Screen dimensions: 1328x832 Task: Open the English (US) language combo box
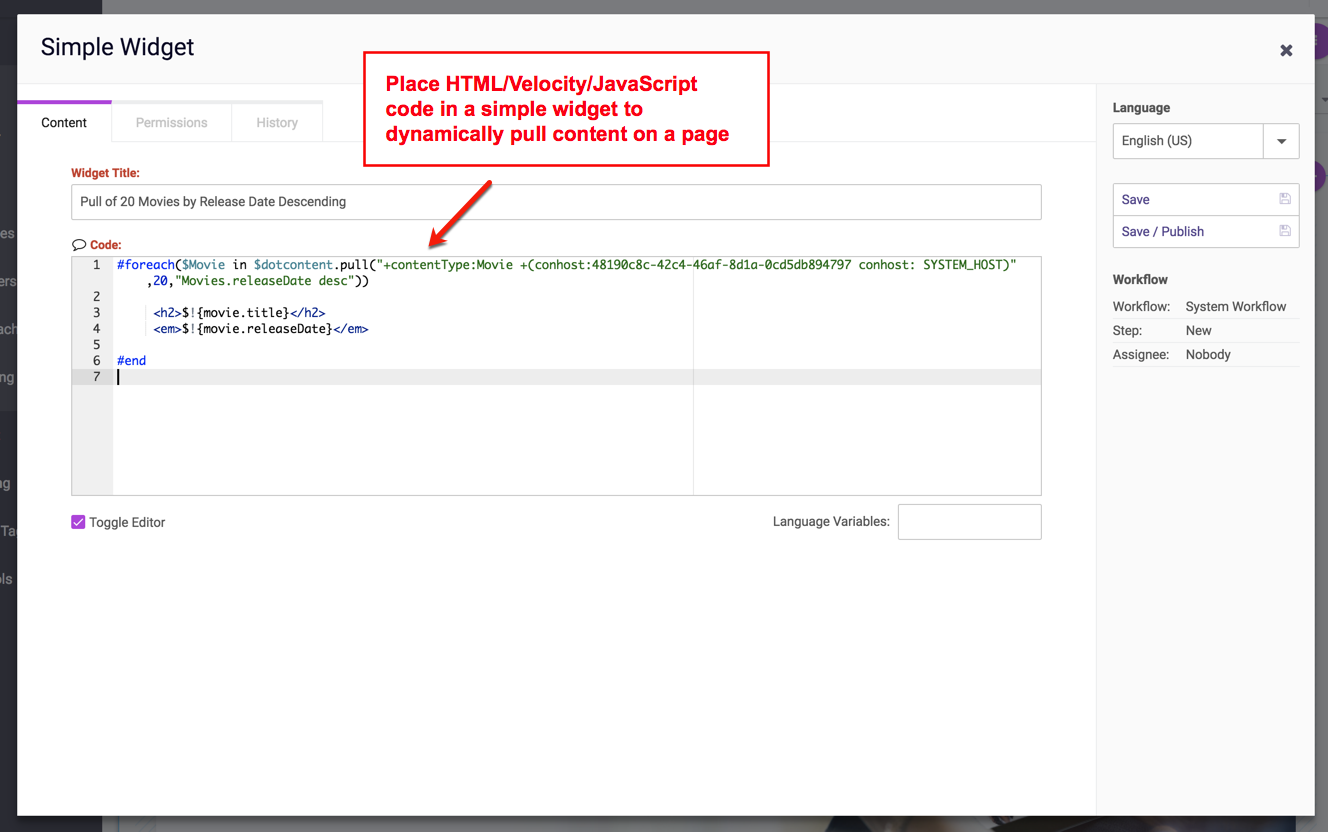1188,141
